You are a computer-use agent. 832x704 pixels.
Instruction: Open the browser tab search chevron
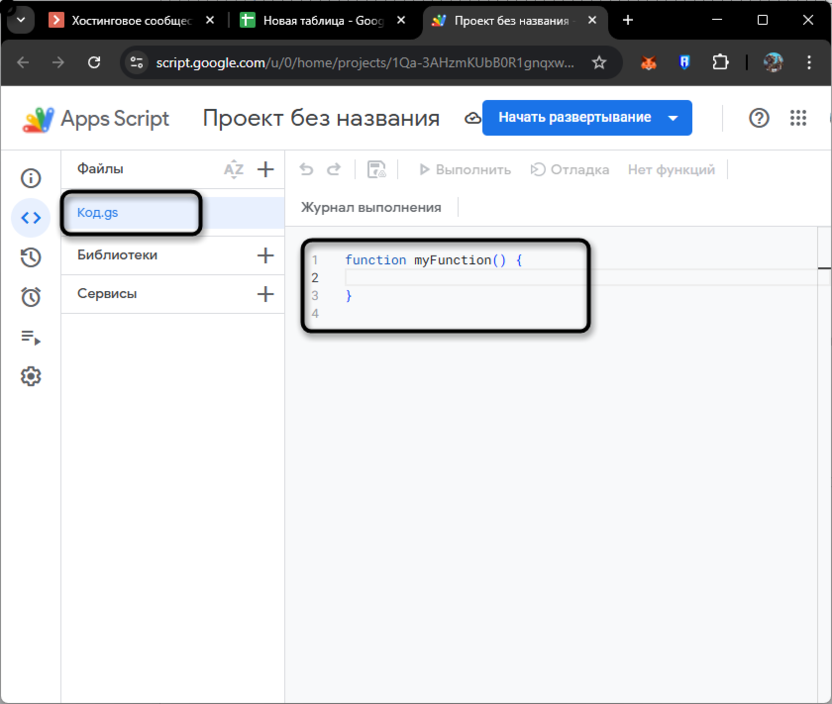(x=20, y=20)
